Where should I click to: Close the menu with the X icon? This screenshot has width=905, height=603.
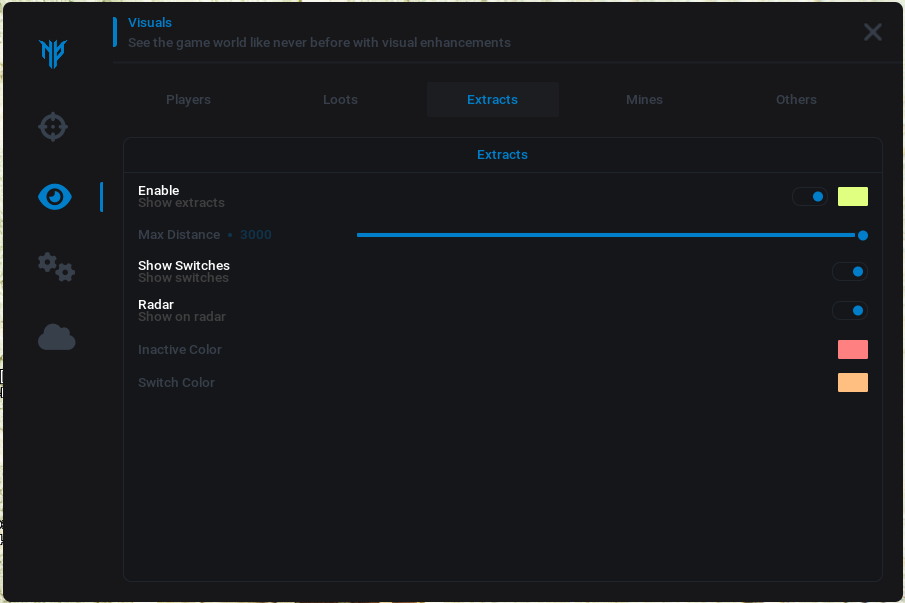pos(872,32)
